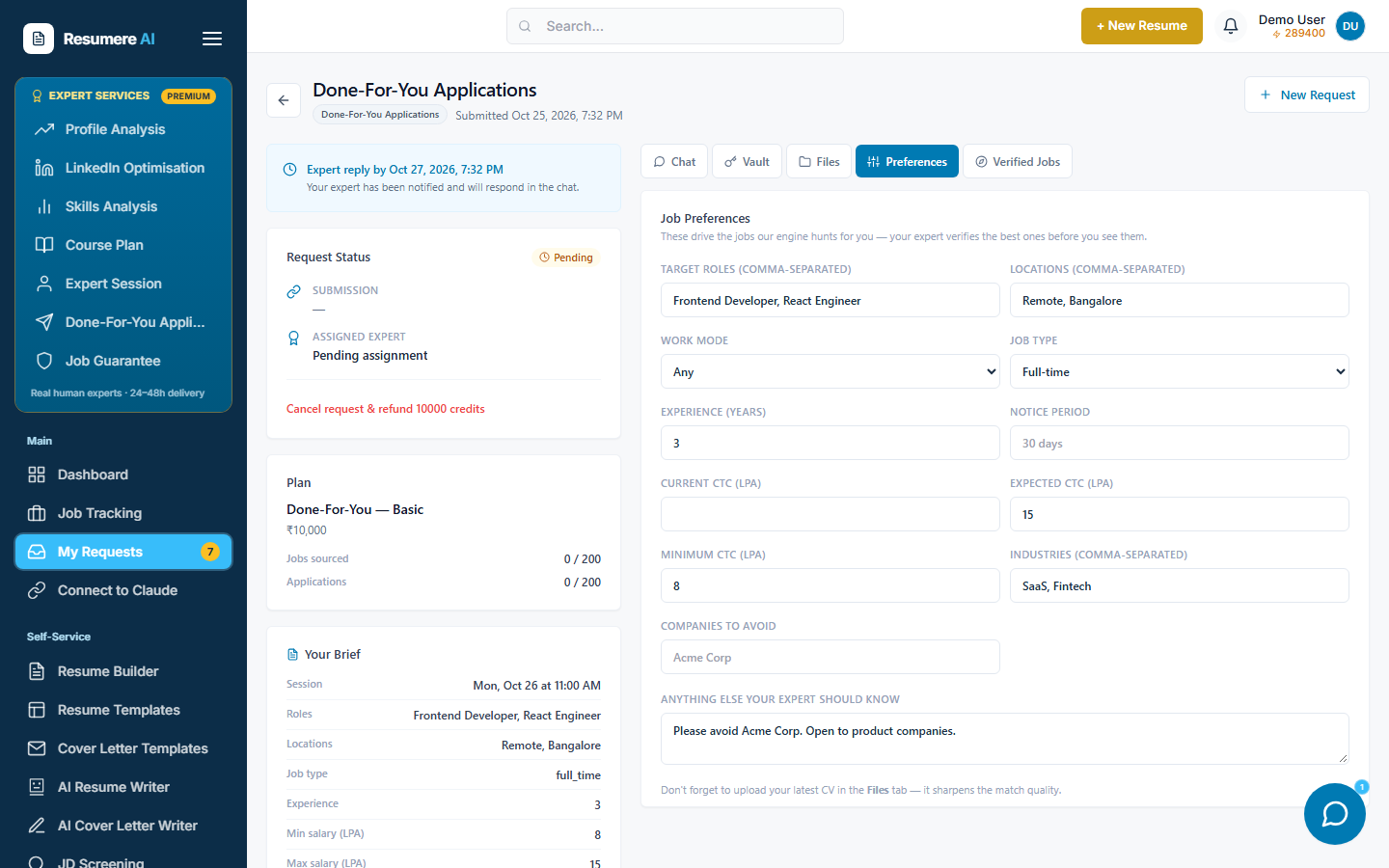Open My Requests in sidebar
The width and height of the screenshot is (1389, 868).
pos(123,552)
